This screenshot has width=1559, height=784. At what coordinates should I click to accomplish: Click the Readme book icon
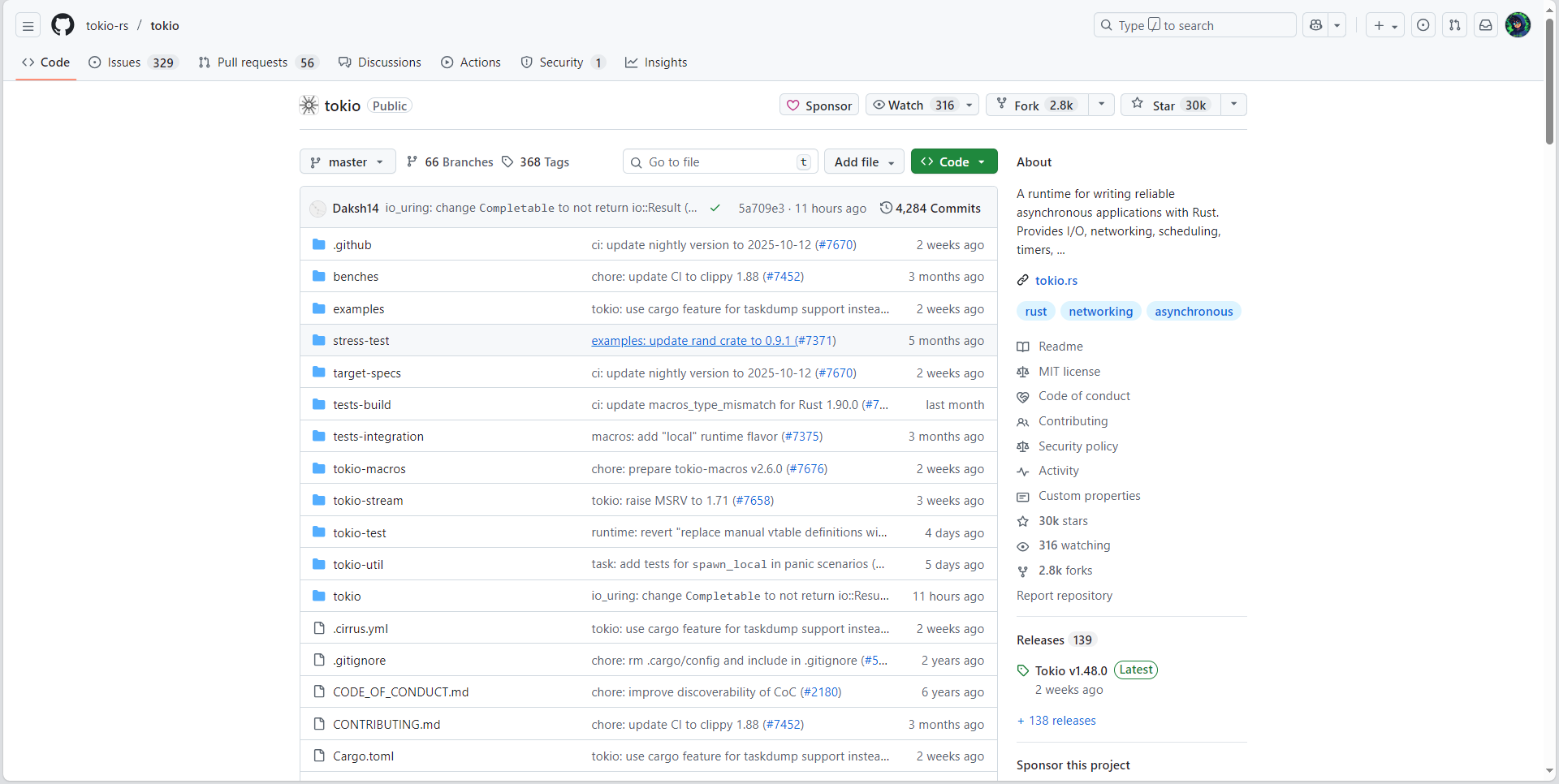(1023, 347)
